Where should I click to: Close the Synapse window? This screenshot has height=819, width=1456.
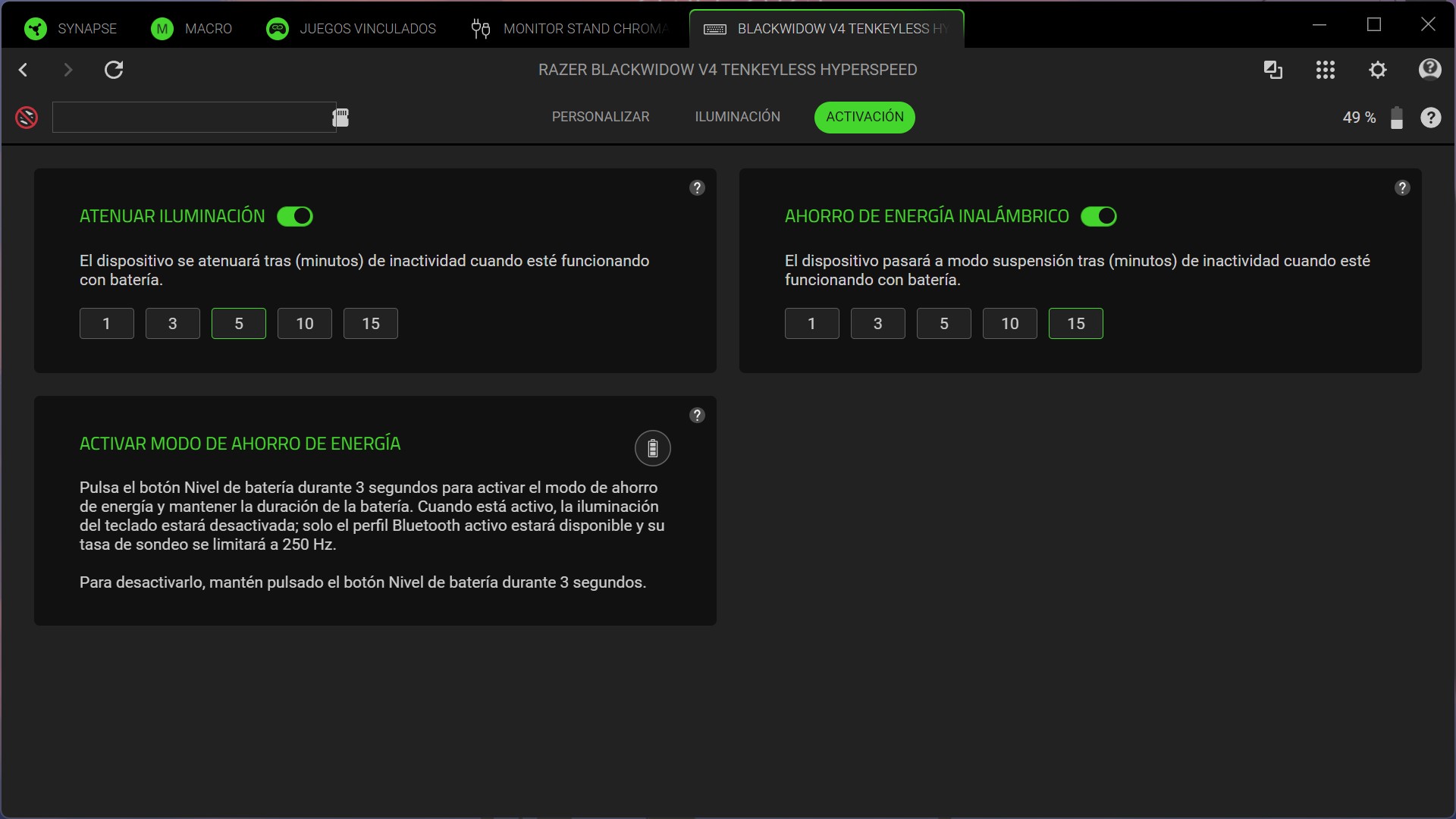pyautogui.click(x=1428, y=25)
